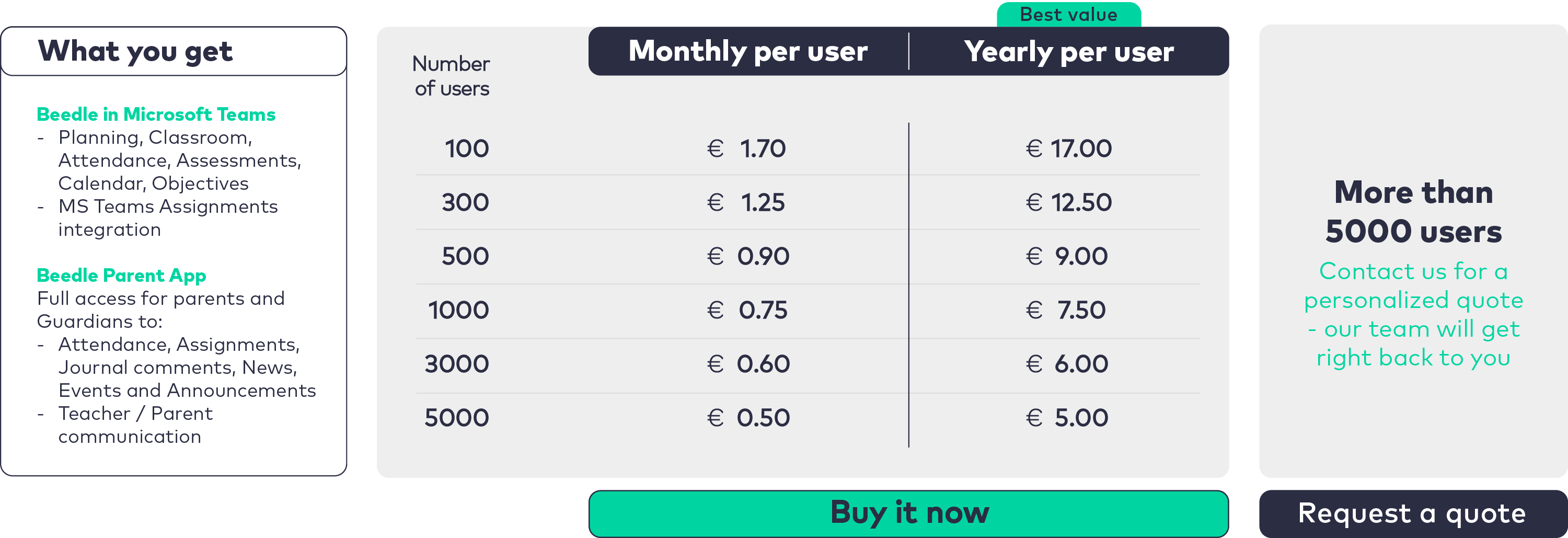Image resolution: width=1568 pixels, height=538 pixels.
Task: Click the Contact us for a personalized quote text
Action: 1413,314
